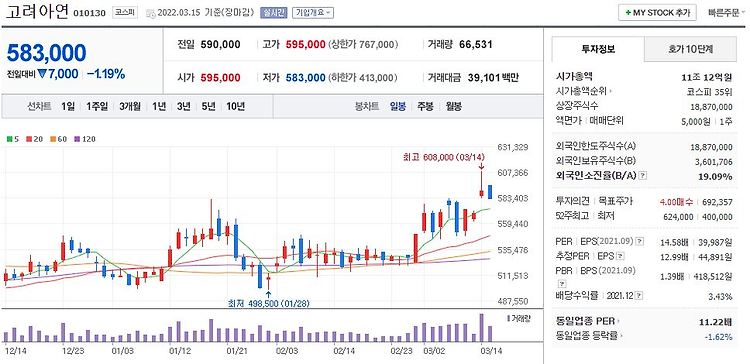Click the 코스피 market badge

pos(124,13)
